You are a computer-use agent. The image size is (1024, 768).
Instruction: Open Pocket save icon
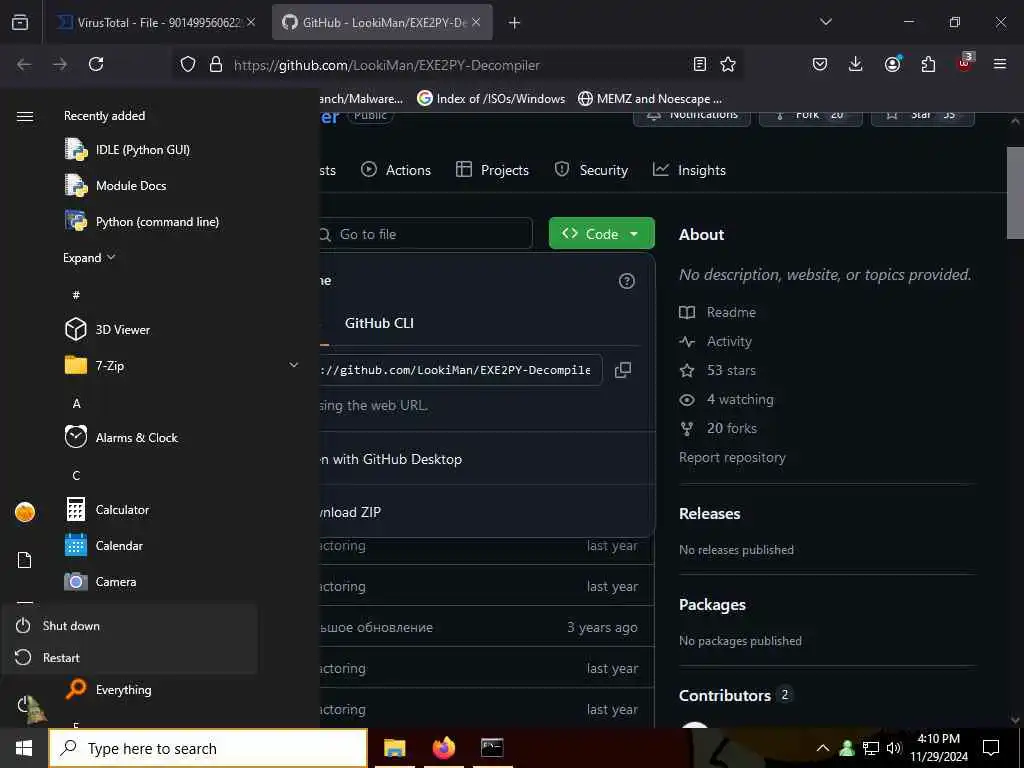pos(820,64)
